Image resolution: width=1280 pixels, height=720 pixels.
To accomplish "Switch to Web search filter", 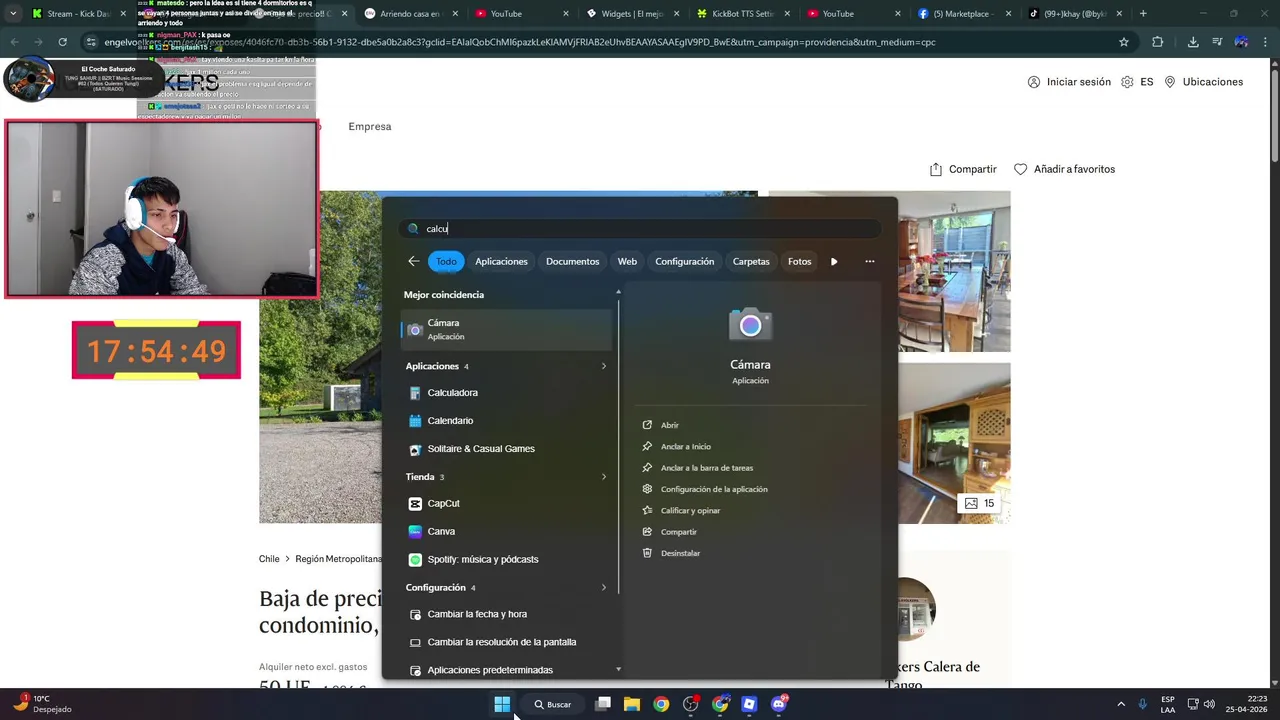I will tap(627, 261).
